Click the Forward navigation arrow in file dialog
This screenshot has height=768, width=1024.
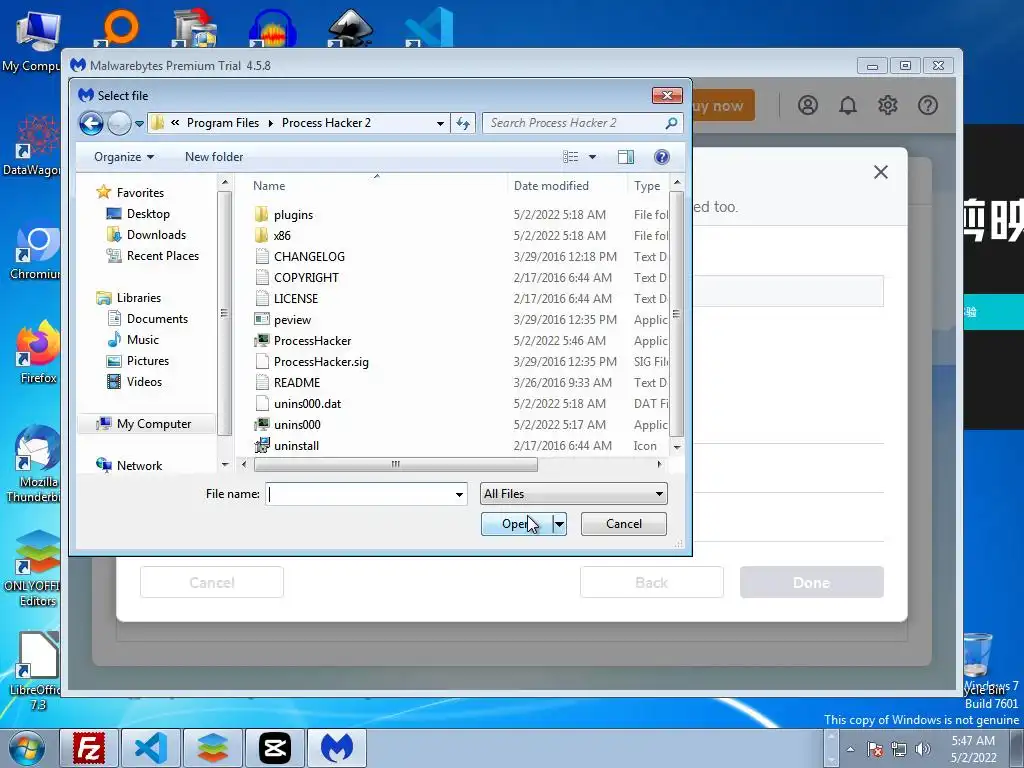(x=119, y=123)
